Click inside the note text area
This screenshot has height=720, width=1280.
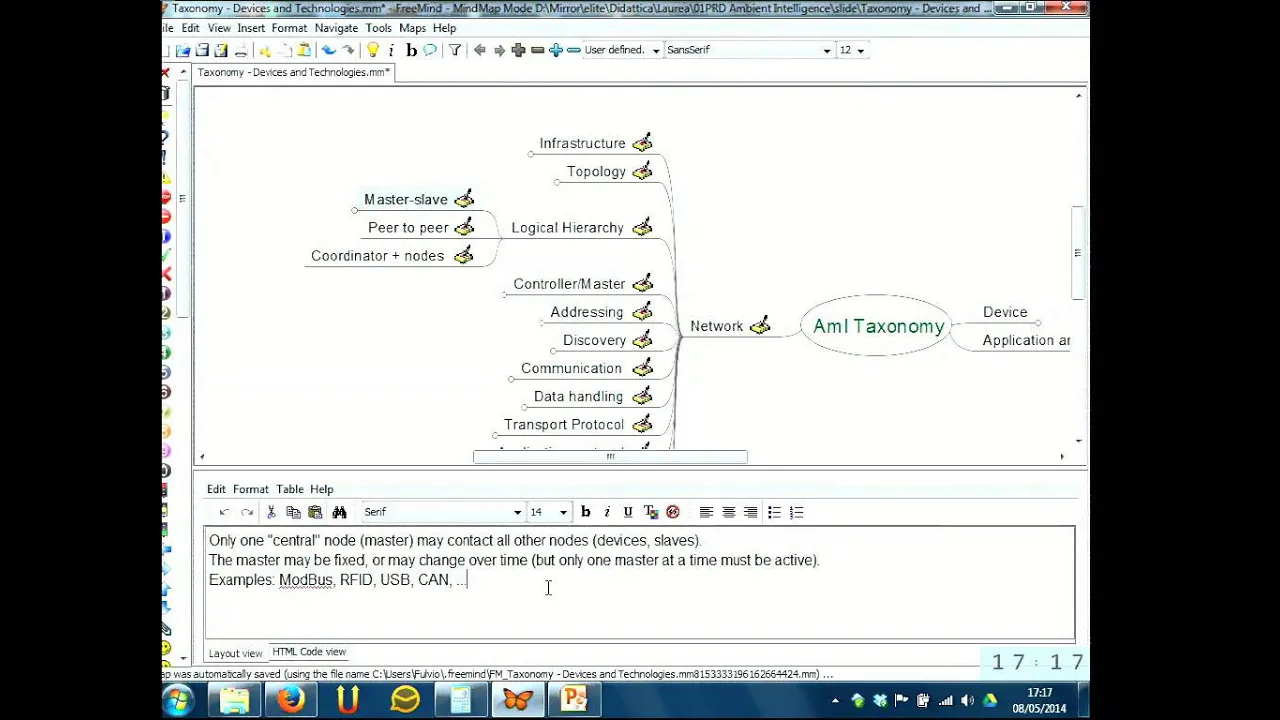[639, 583]
